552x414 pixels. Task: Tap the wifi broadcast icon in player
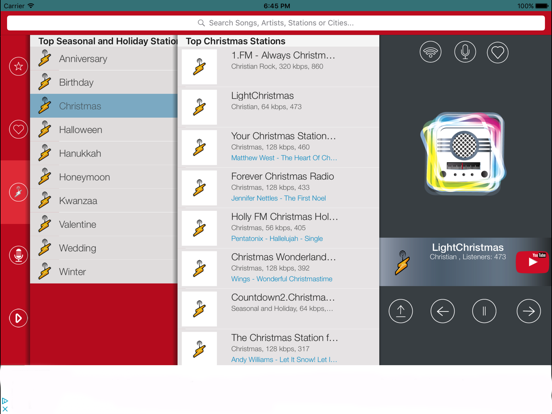click(x=430, y=52)
